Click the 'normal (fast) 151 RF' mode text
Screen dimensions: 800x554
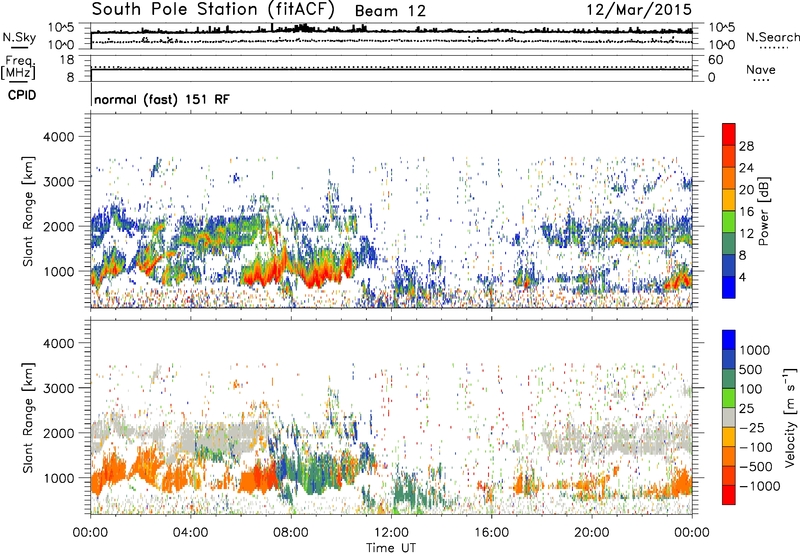coord(162,99)
